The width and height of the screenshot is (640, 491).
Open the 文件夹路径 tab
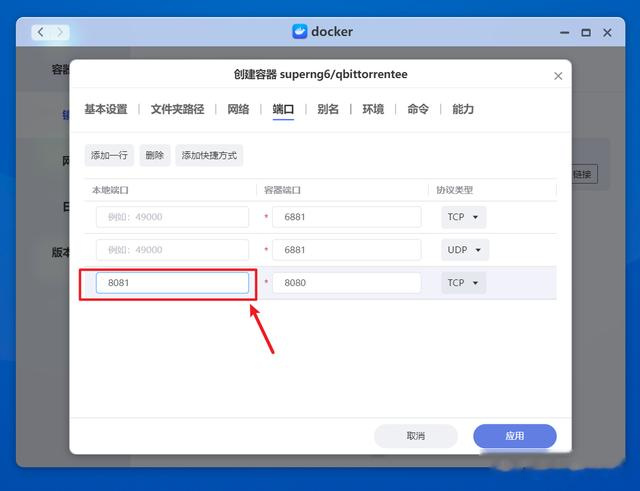pyautogui.click(x=177, y=109)
